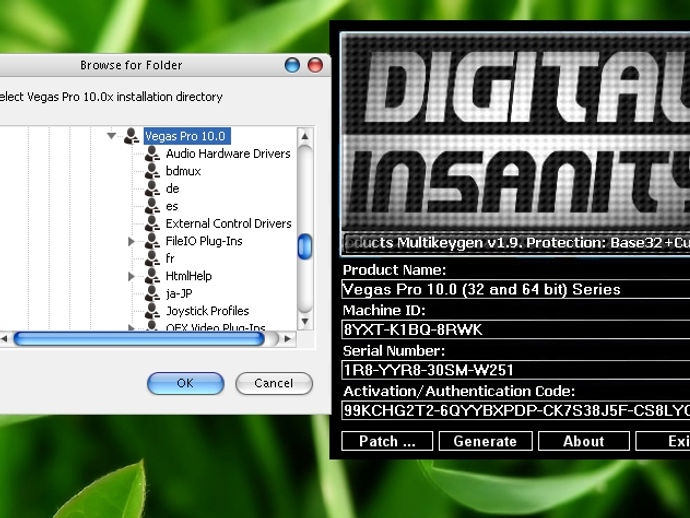Click the FileIO Plug-Ins folder icon
The height and width of the screenshot is (518, 690).
click(x=152, y=241)
